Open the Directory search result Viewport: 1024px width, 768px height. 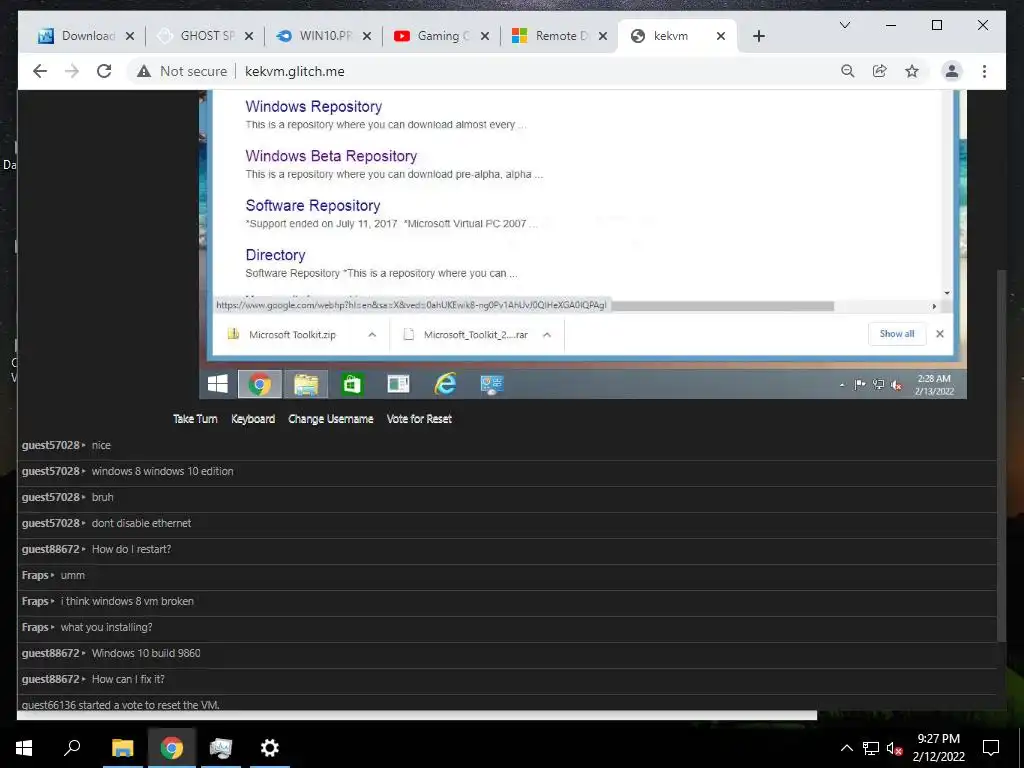[x=275, y=255]
